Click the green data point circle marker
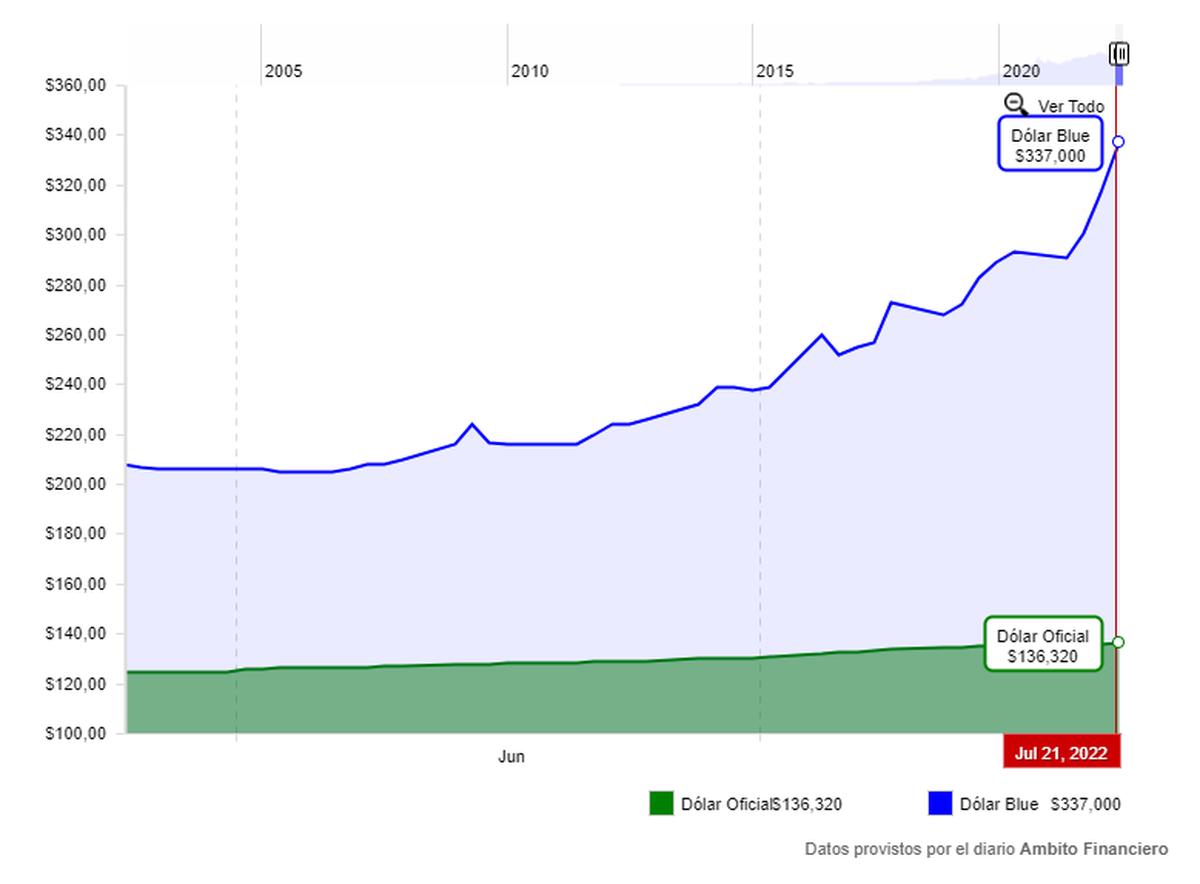The height and width of the screenshot is (884, 1200). point(1118,642)
